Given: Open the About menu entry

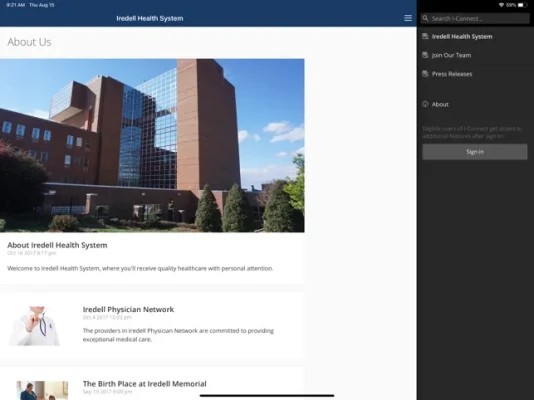Looking at the screenshot, I should (475, 105).
